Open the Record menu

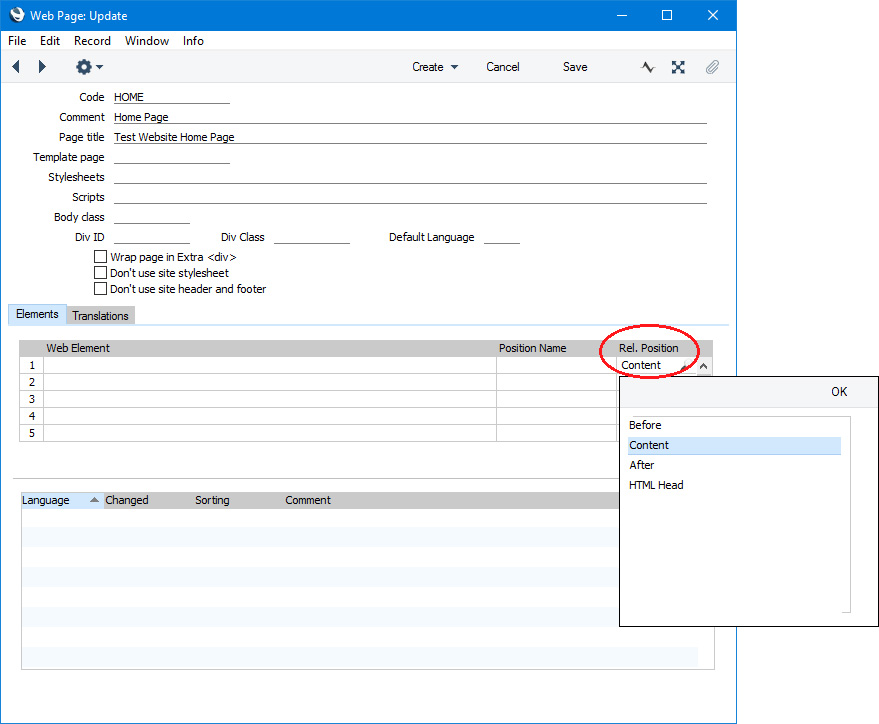coord(92,41)
